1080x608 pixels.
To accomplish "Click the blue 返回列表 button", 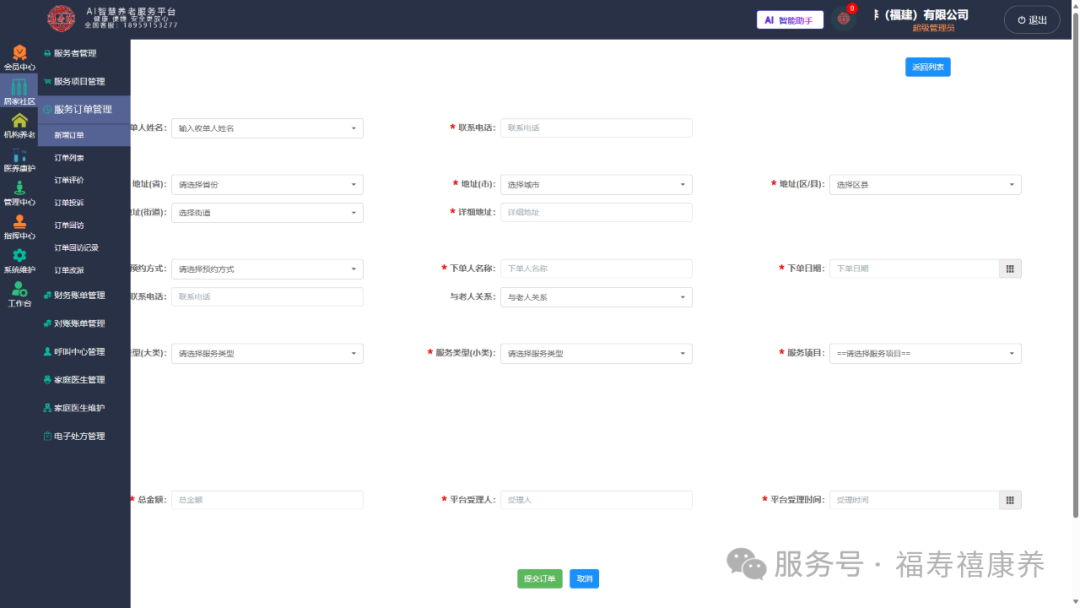I will point(928,67).
